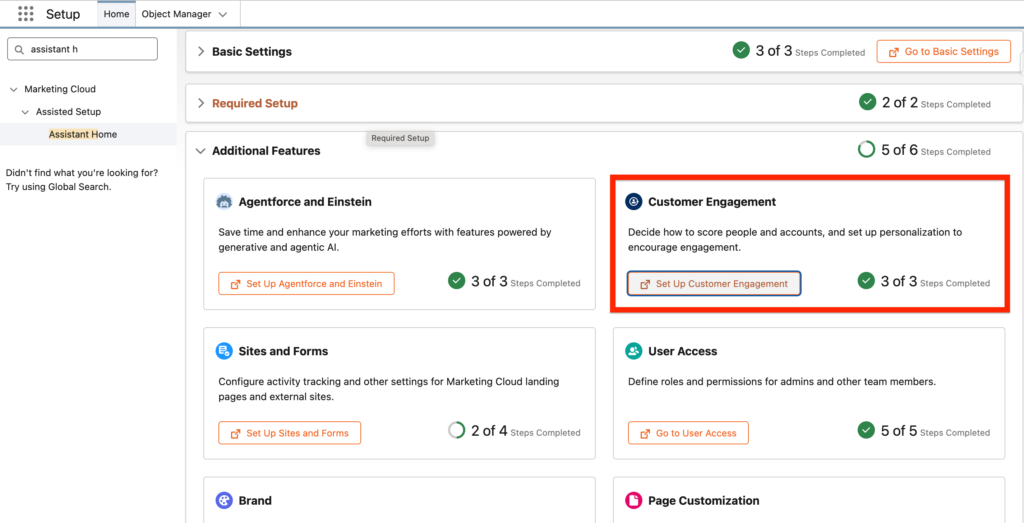
Task: Click the Agentforce and Einstein robot icon
Action: 225,202
